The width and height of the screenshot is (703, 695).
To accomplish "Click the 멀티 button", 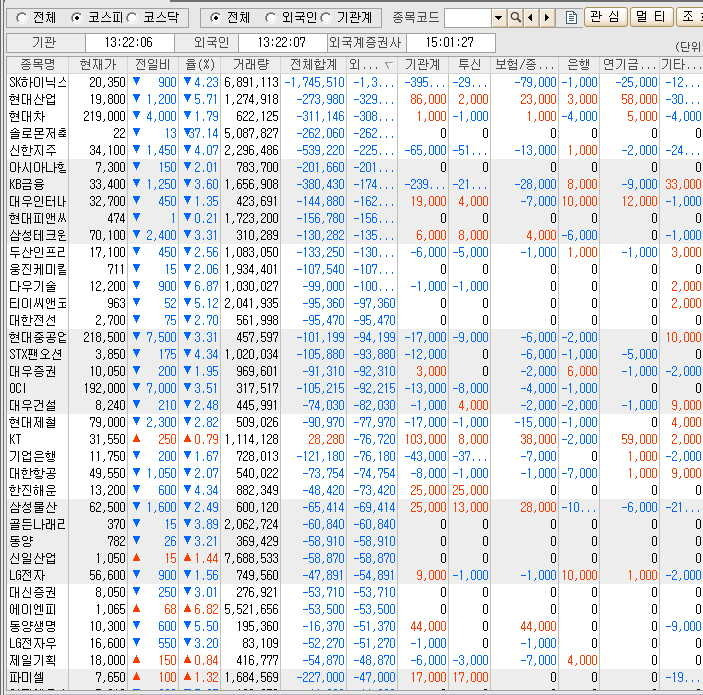I will click(x=651, y=17).
